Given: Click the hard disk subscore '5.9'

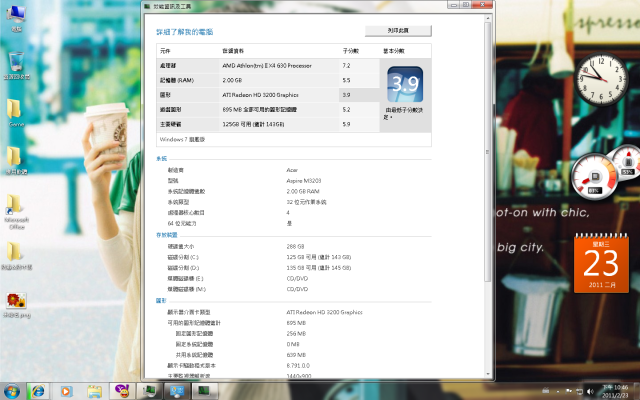Looking at the screenshot, I should point(346,124).
